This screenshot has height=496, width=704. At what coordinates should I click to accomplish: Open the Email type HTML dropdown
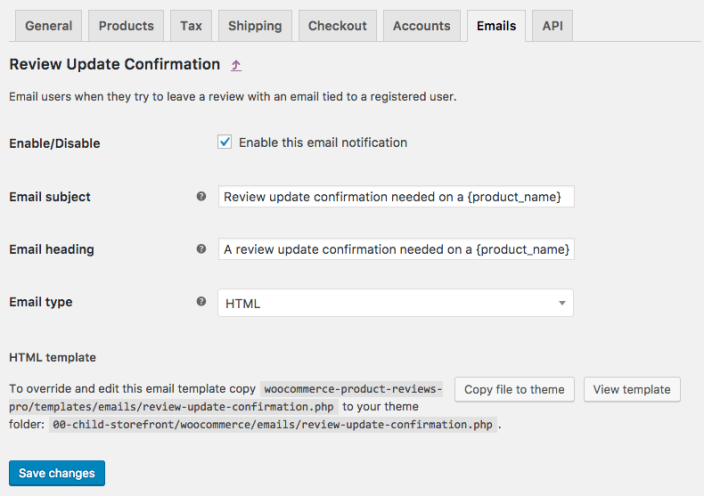[395, 303]
